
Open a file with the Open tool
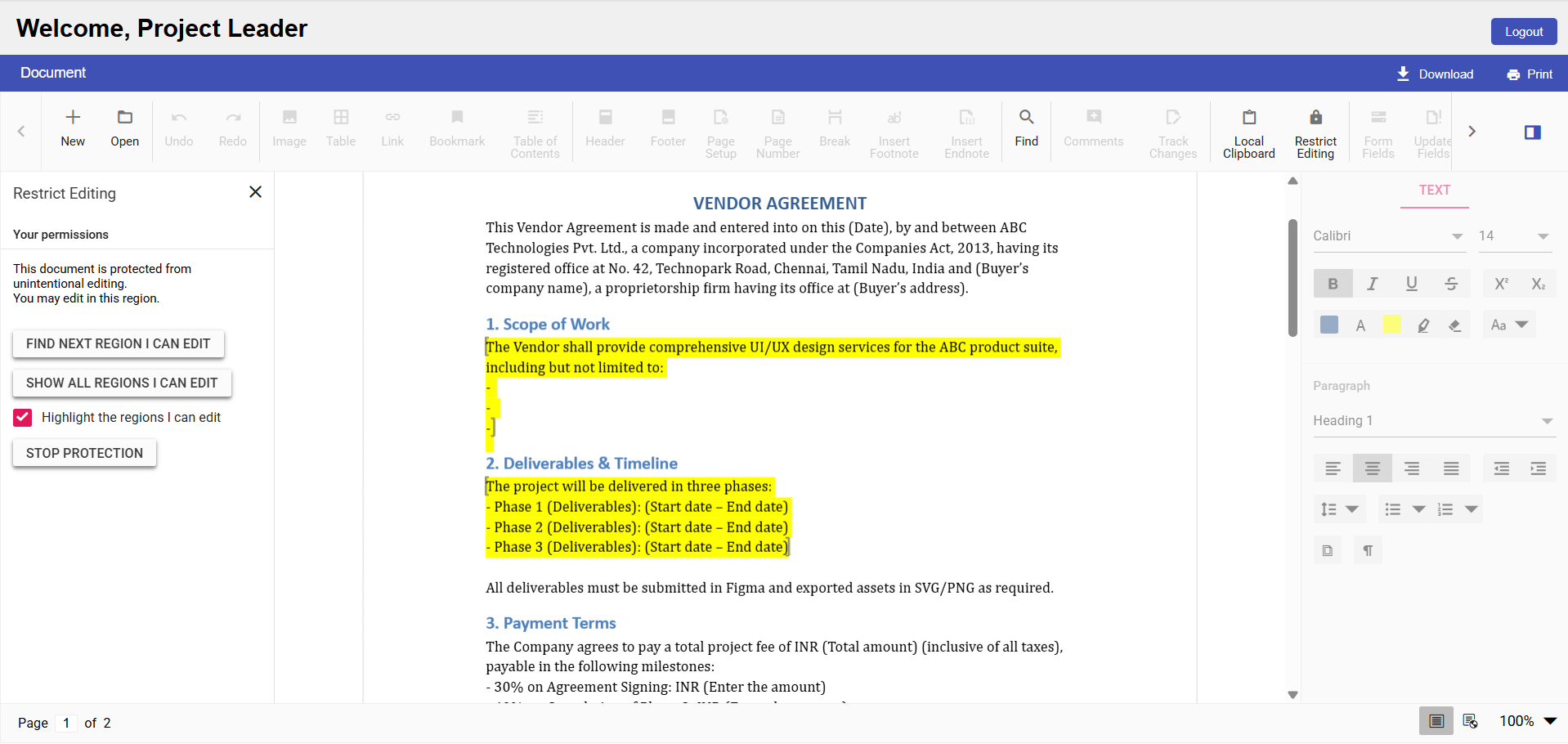(x=125, y=129)
